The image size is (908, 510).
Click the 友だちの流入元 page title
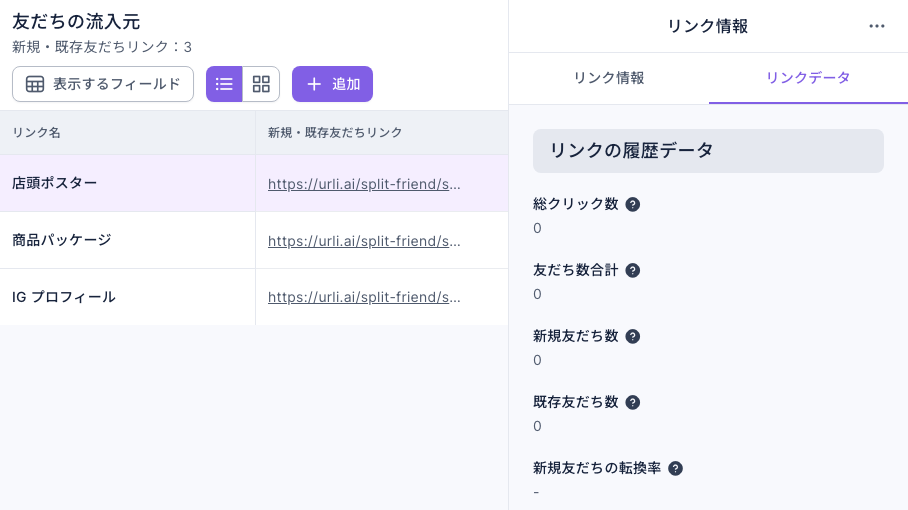(x=76, y=21)
